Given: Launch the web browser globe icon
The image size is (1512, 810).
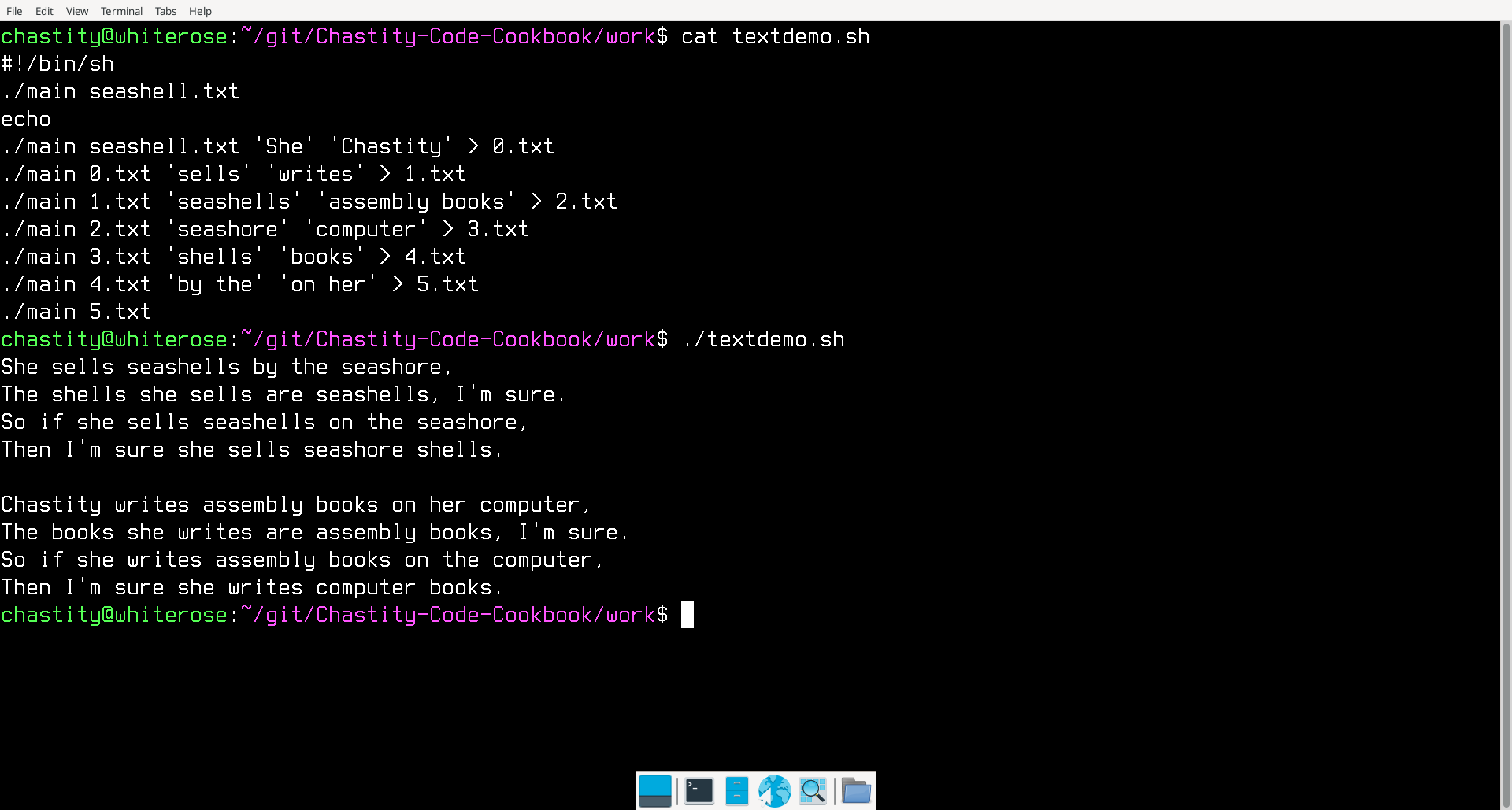Looking at the screenshot, I should (x=774, y=791).
